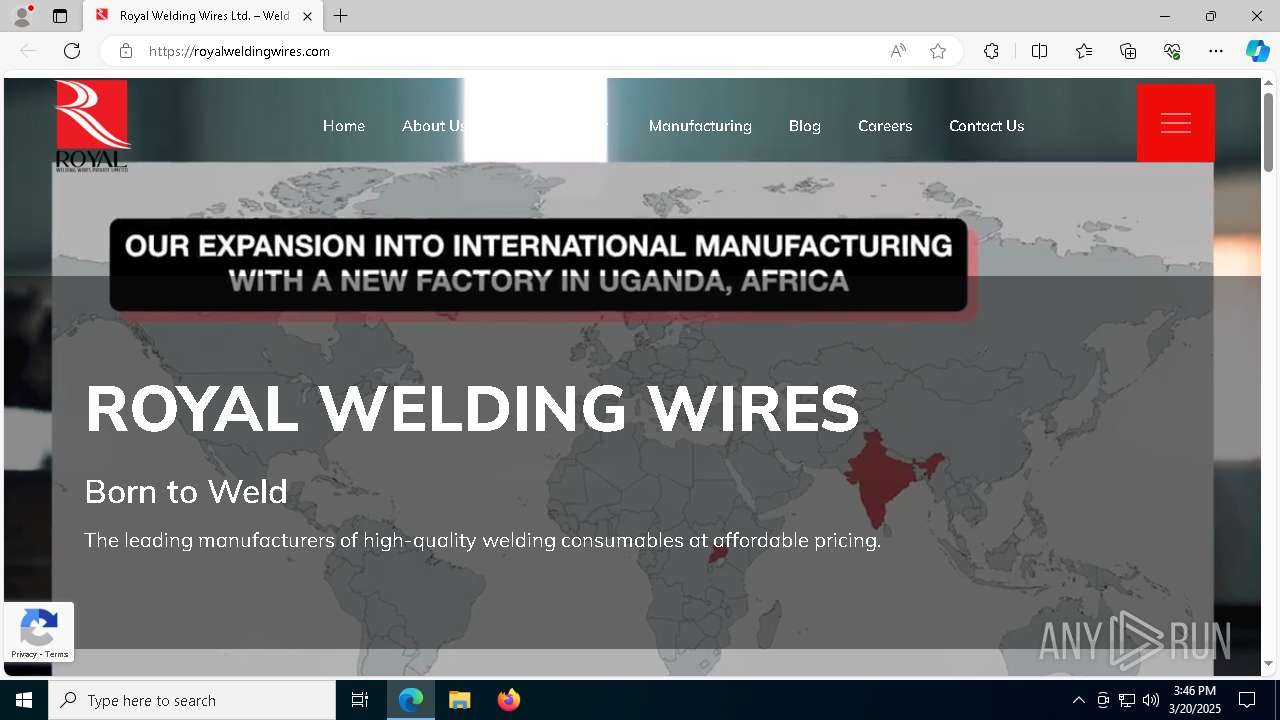Open the About Us menu item
This screenshot has height=720, width=1280.
[433, 126]
